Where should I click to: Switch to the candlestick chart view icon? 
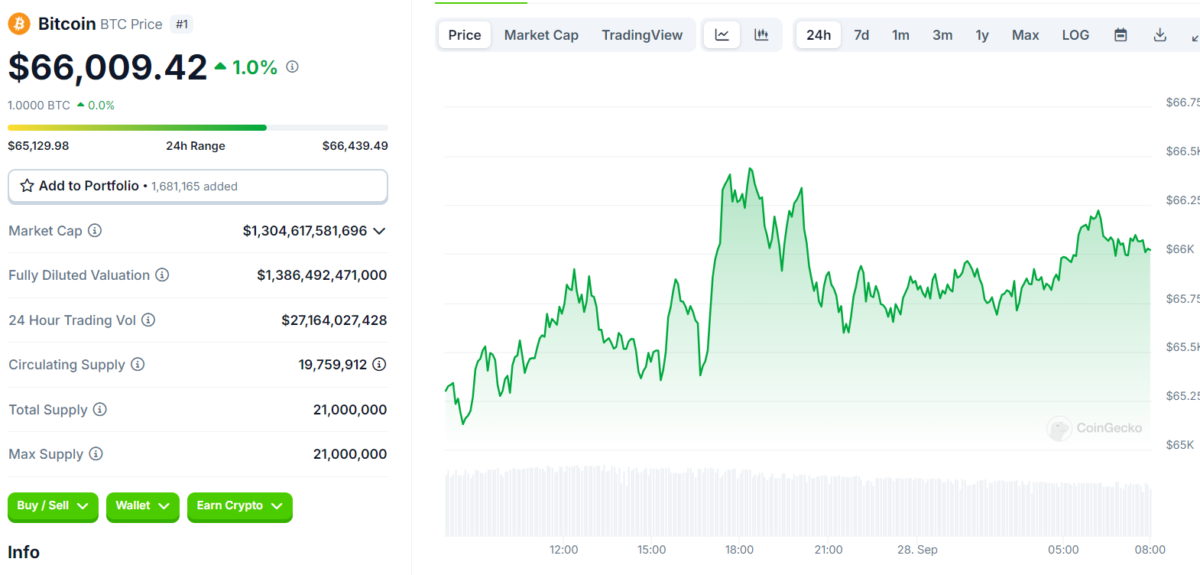[761, 35]
